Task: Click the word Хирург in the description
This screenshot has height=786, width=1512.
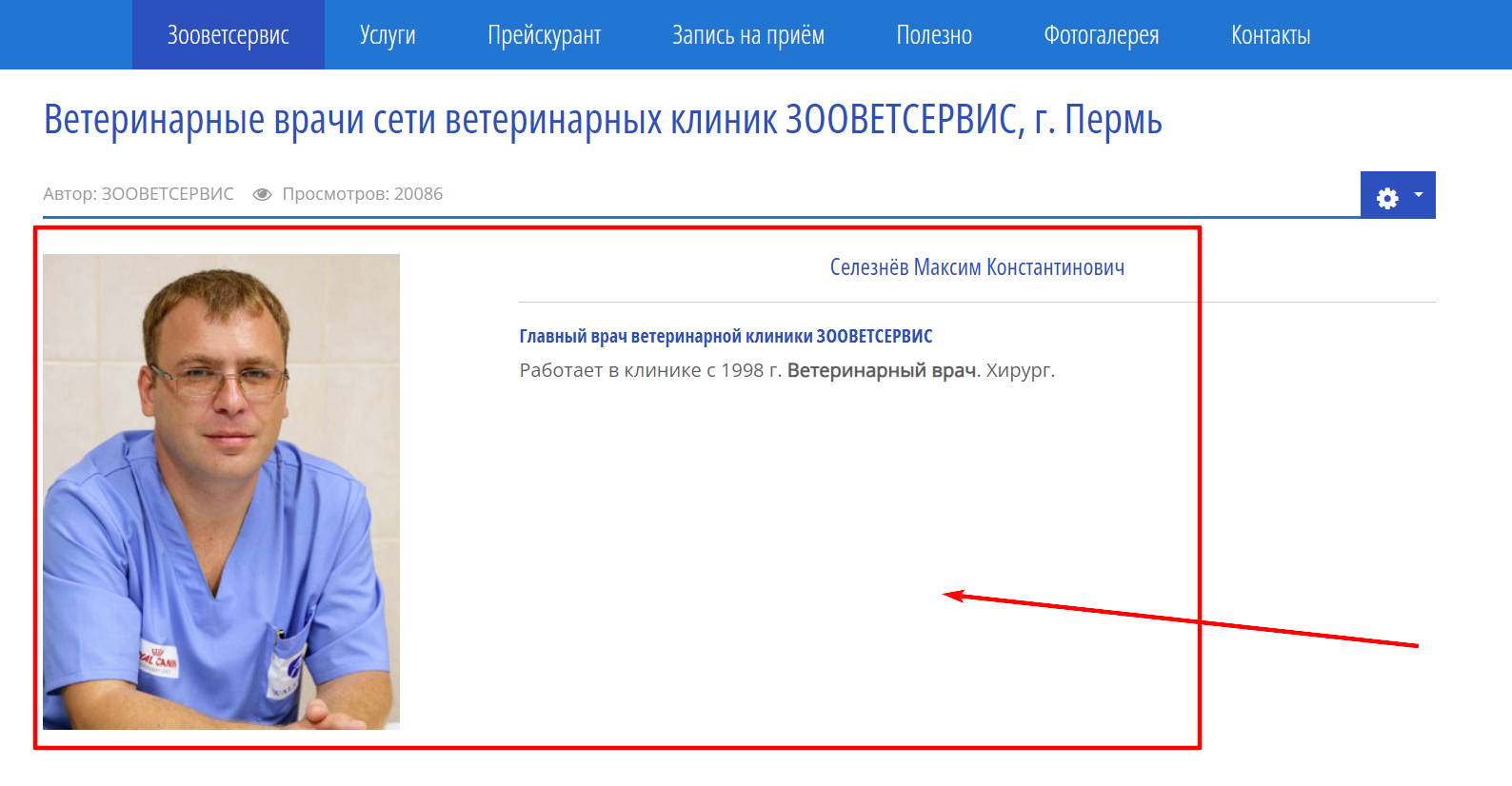Action: coord(1019,370)
